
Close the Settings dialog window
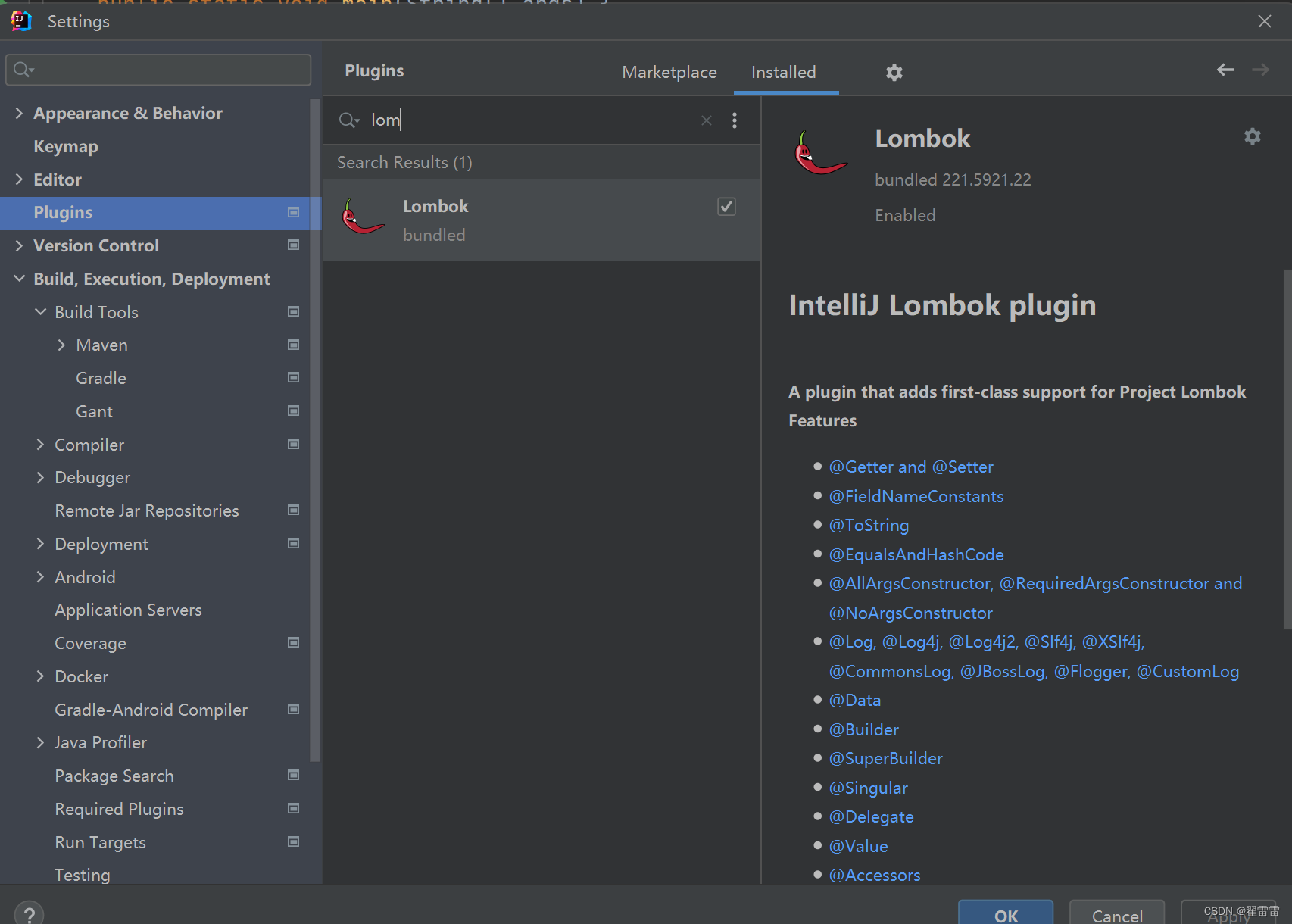click(x=1265, y=21)
